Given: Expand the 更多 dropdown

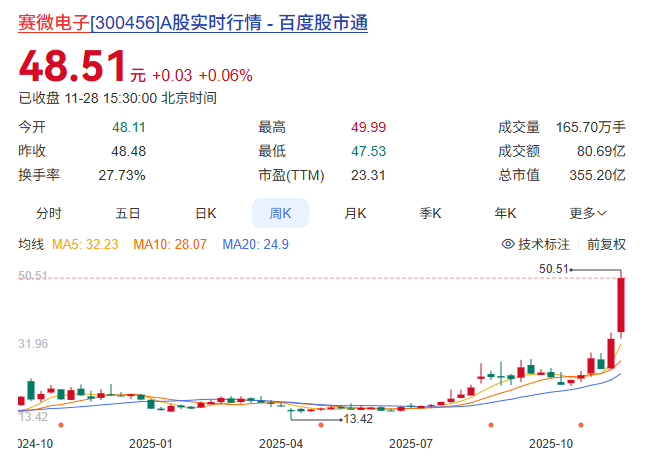Looking at the screenshot, I should pos(588,213).
